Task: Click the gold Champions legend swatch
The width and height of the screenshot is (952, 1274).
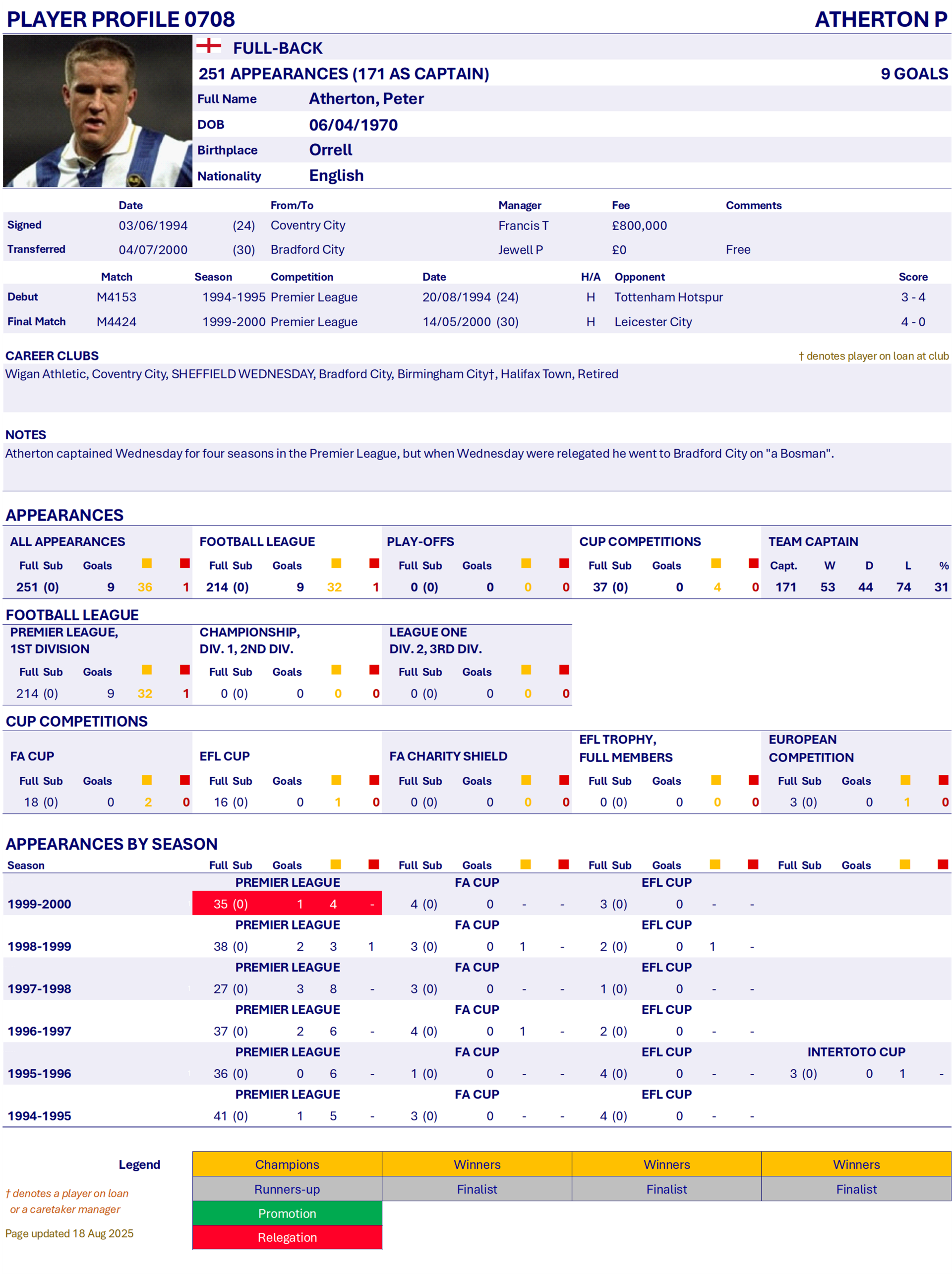Action: click(287, 1164)
